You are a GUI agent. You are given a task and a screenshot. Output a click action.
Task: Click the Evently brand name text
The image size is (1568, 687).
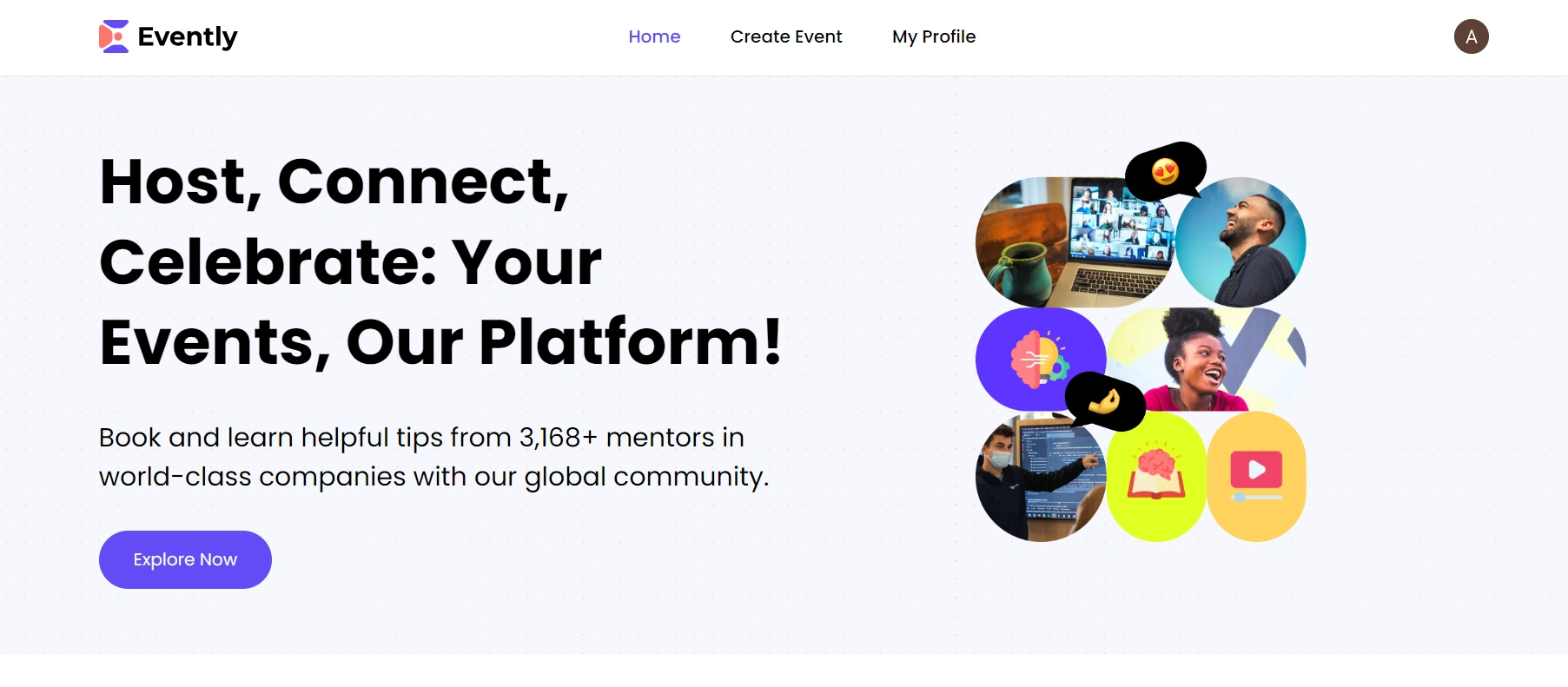tap(188, 36)
